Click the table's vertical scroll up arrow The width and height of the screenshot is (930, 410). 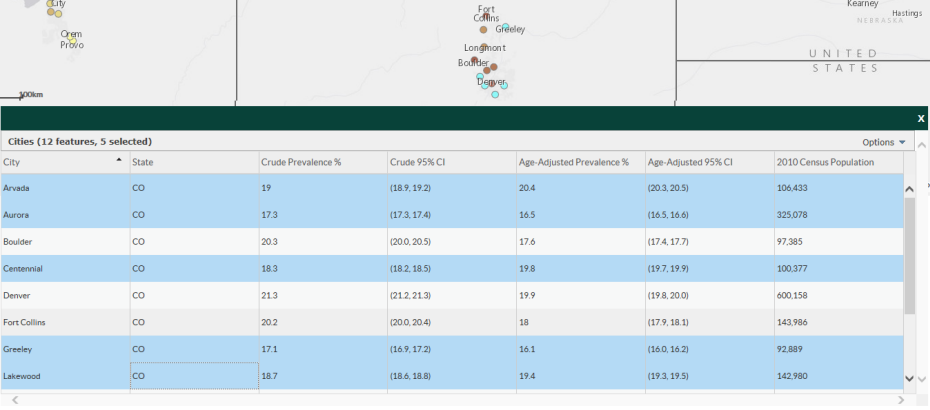point(909,188)
